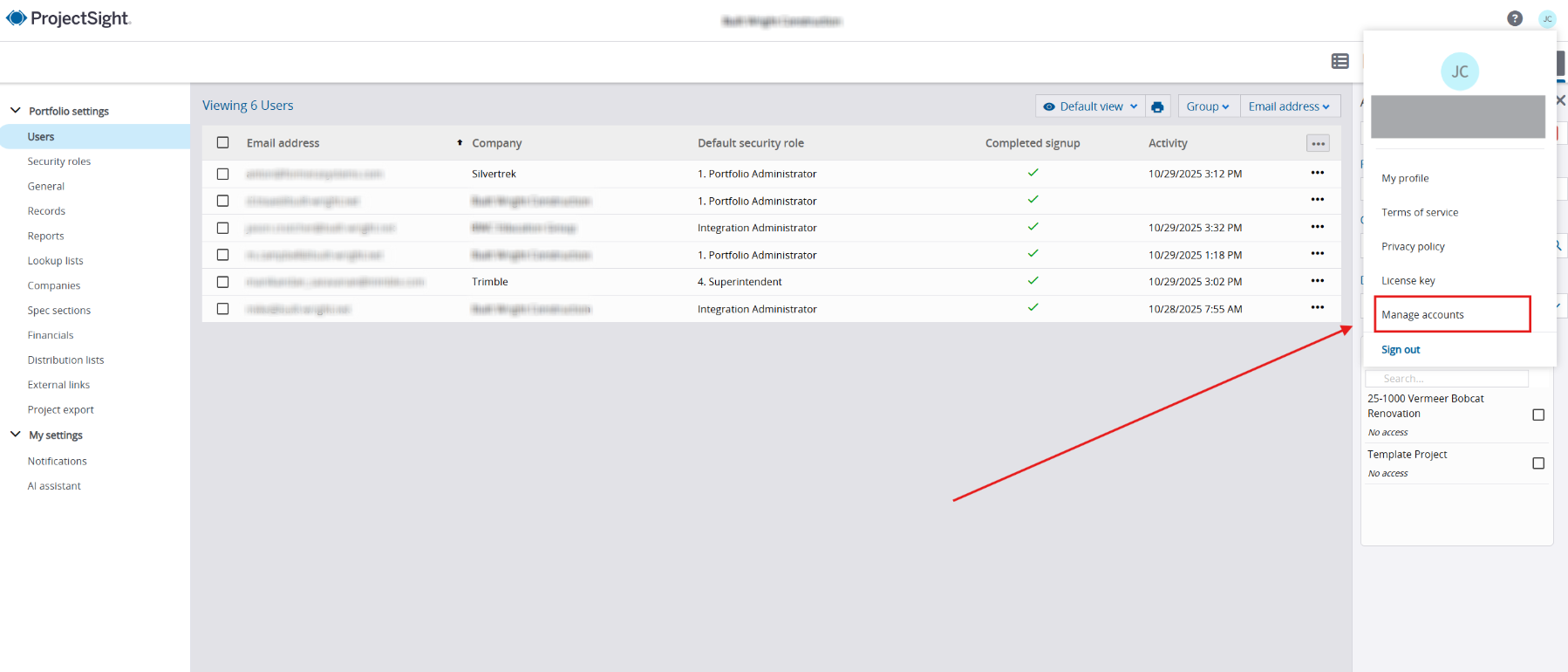Click the list view icon in toolbar
Image resolution: width=1568 pixels, height=672 pixels.
pos(1340,61)
